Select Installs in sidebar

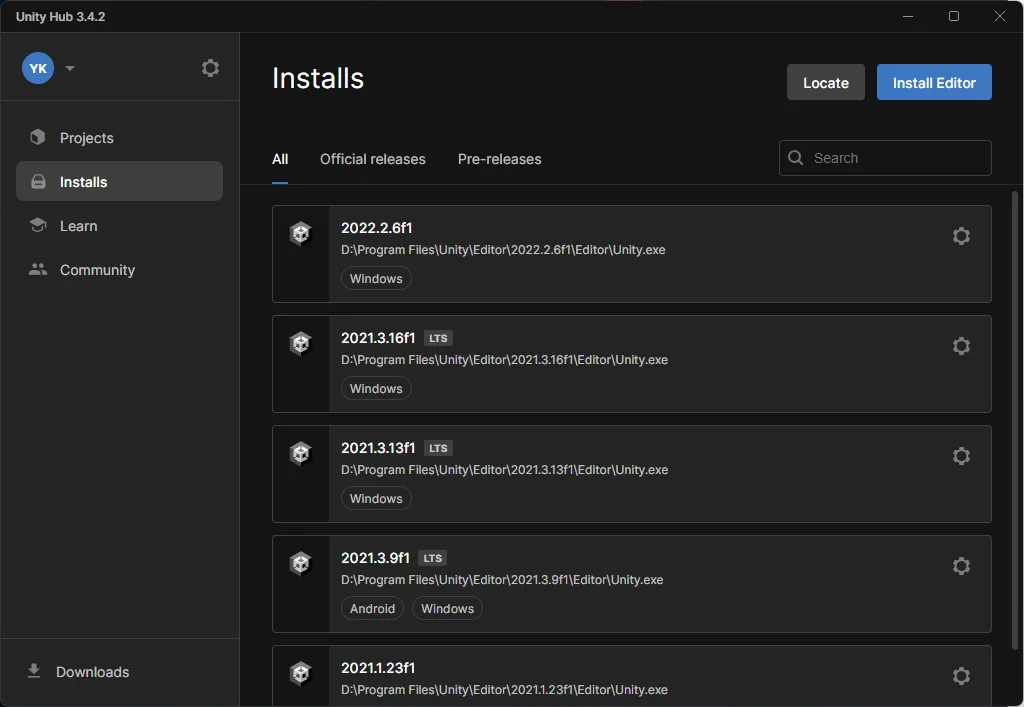[x=120, y=181]
